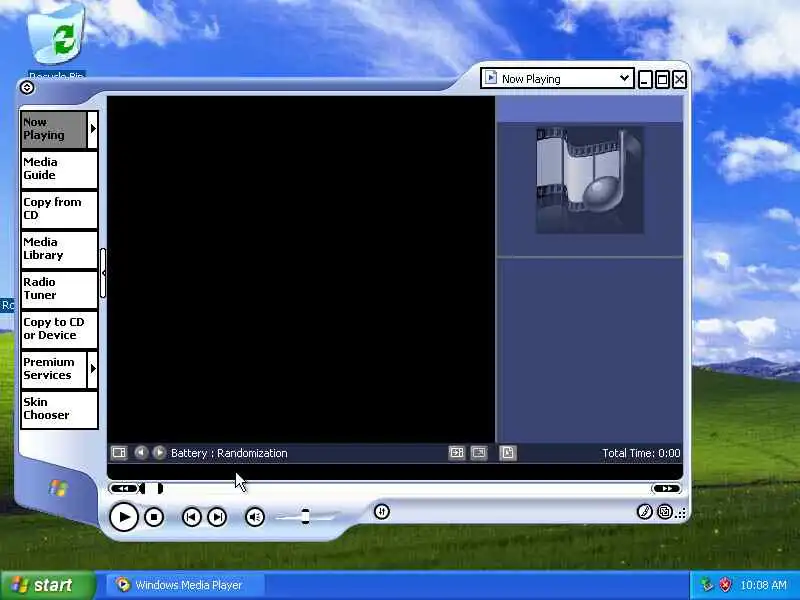Click the green system tray icon
Viewport: 800px width, 600px height.
point(707,585)
